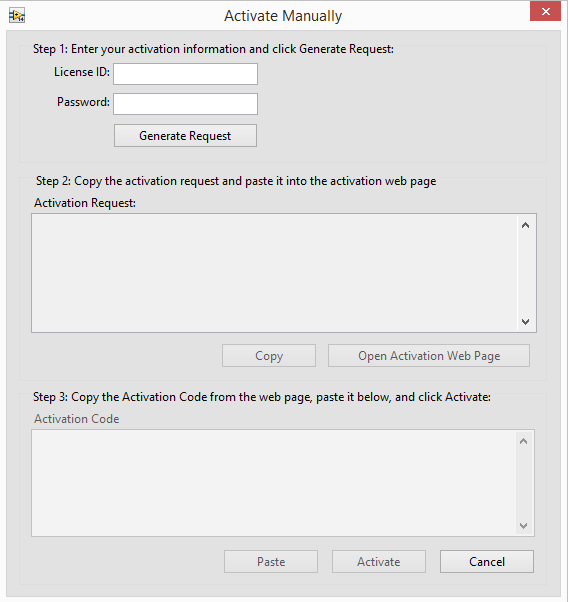
Task: Click Activation Code scrollbar up arrow
Action: [523, 442]
